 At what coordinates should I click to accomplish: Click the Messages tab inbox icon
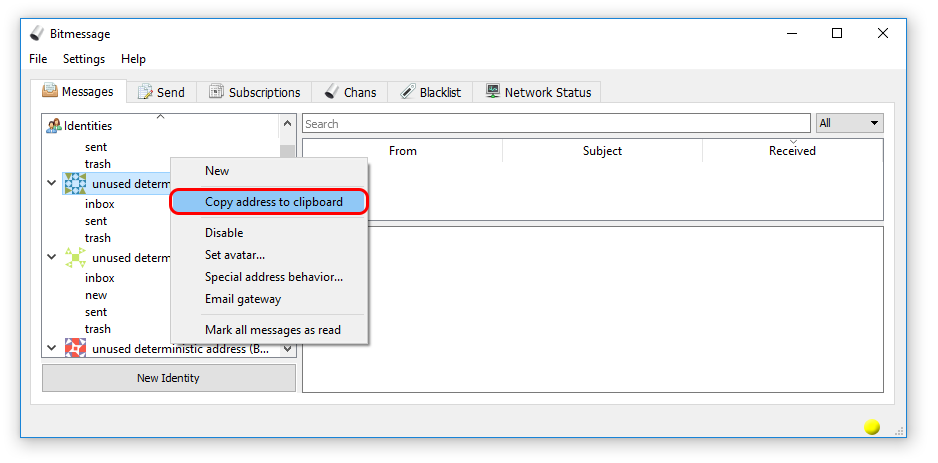tap(50, 91)
